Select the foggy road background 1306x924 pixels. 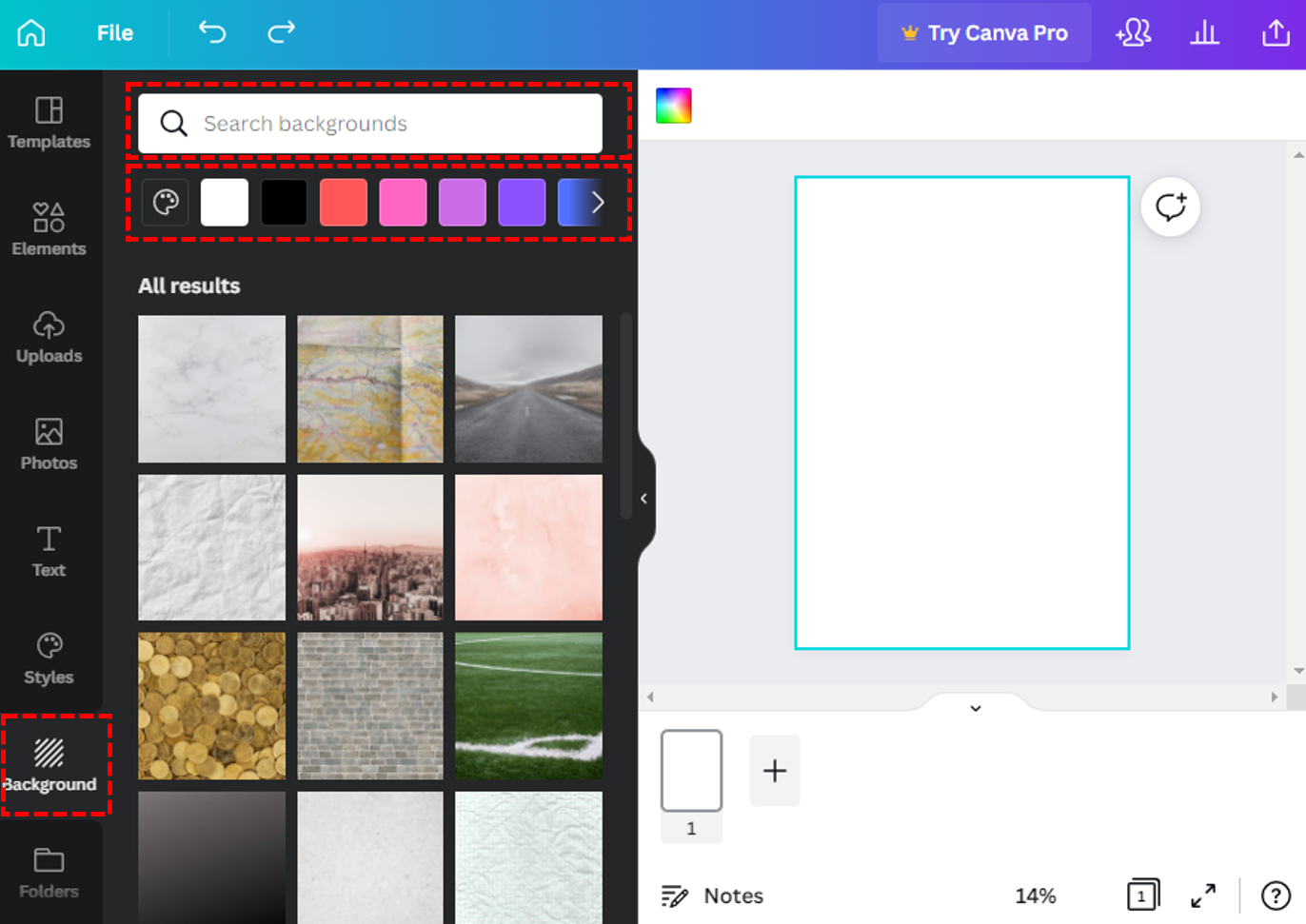point(528,389)
